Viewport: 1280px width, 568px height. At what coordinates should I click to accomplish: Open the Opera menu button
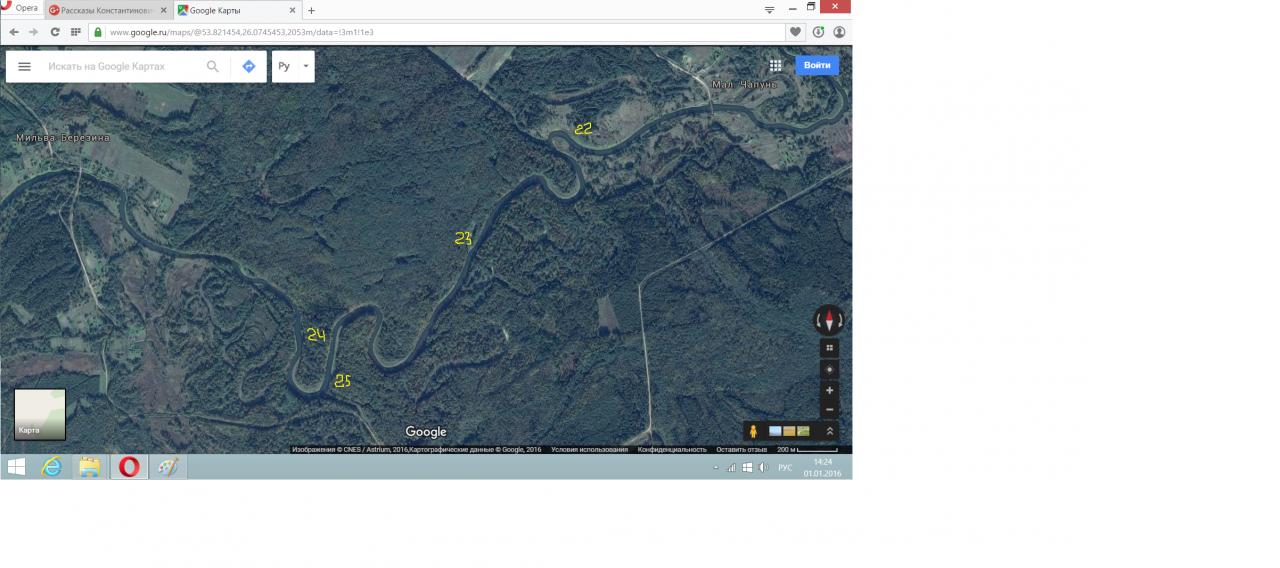[20, 8]
